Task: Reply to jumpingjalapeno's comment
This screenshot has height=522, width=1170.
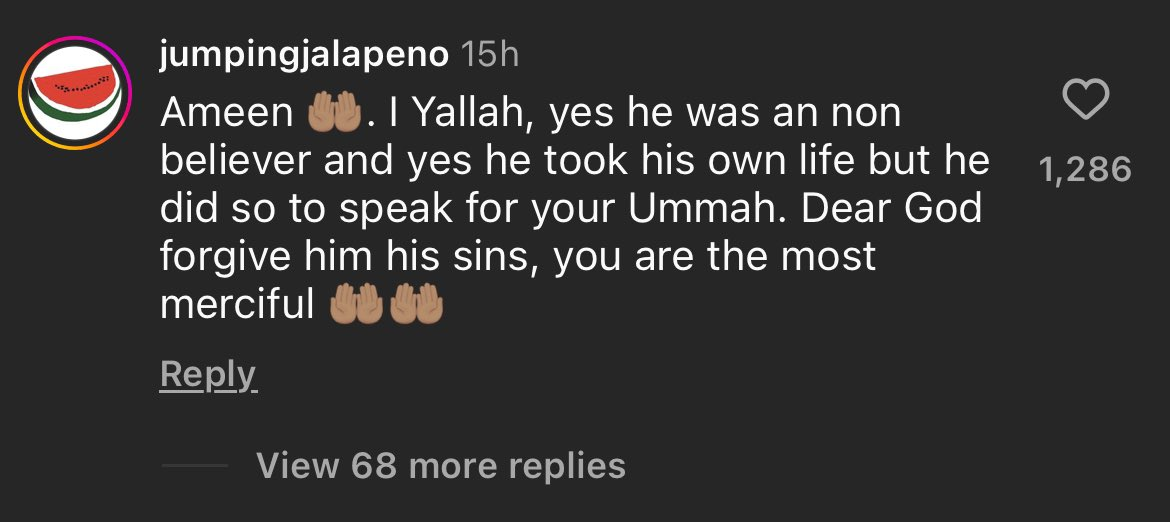Action: tap(208, 374)
